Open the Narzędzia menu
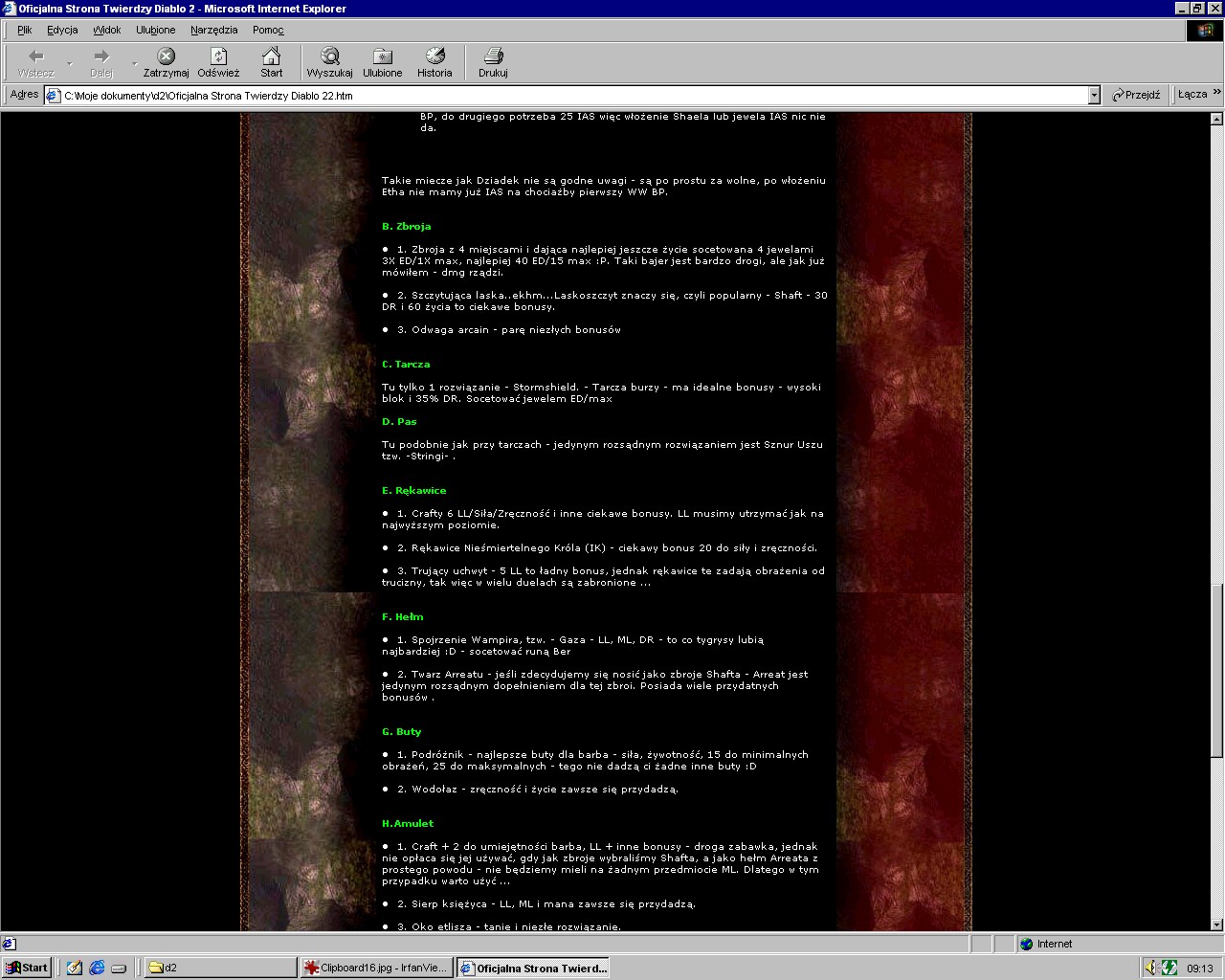The height and width of the screenshot is (980, 1225). [213, 30]
